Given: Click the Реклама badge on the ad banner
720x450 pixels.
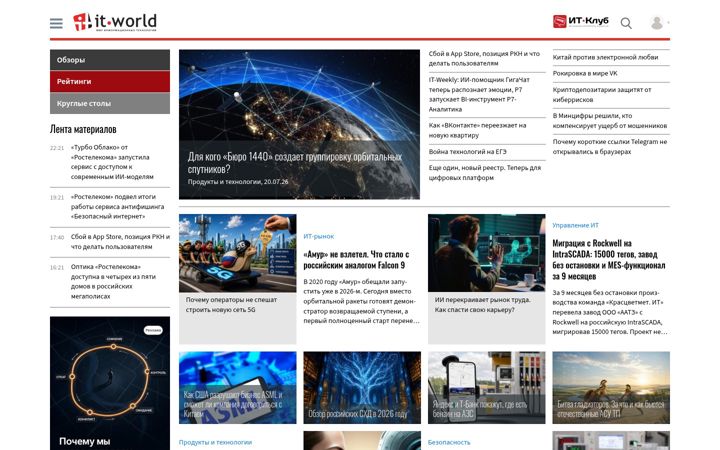Looking at the screenshot, I should point(153,330).
